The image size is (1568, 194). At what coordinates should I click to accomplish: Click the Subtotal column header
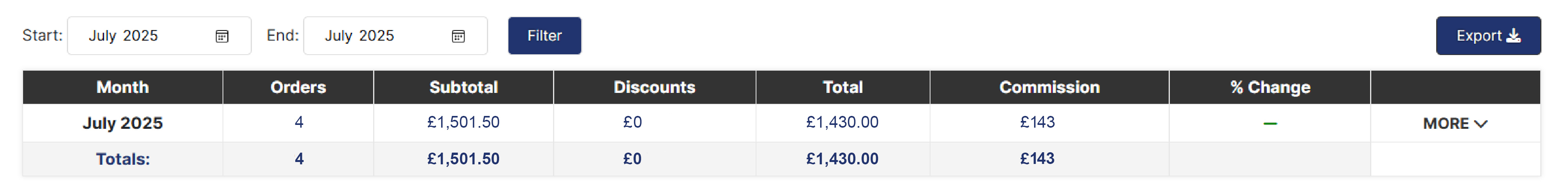click(x=463, y=87)
